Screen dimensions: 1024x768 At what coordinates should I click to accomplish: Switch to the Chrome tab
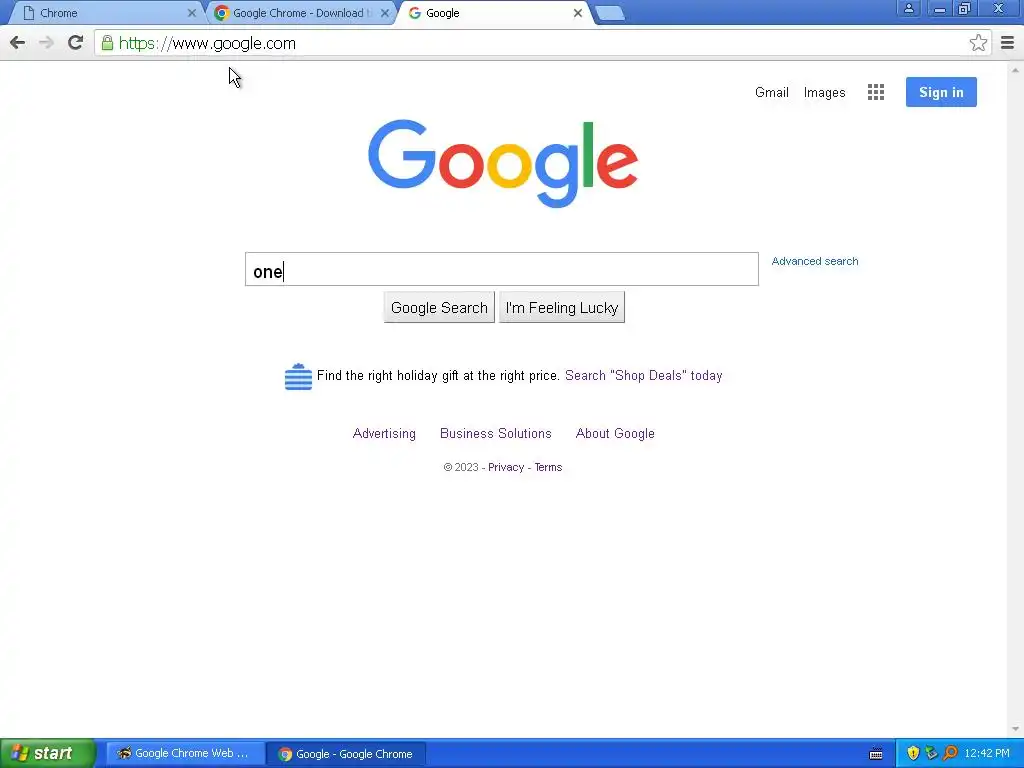coord(104,13)
